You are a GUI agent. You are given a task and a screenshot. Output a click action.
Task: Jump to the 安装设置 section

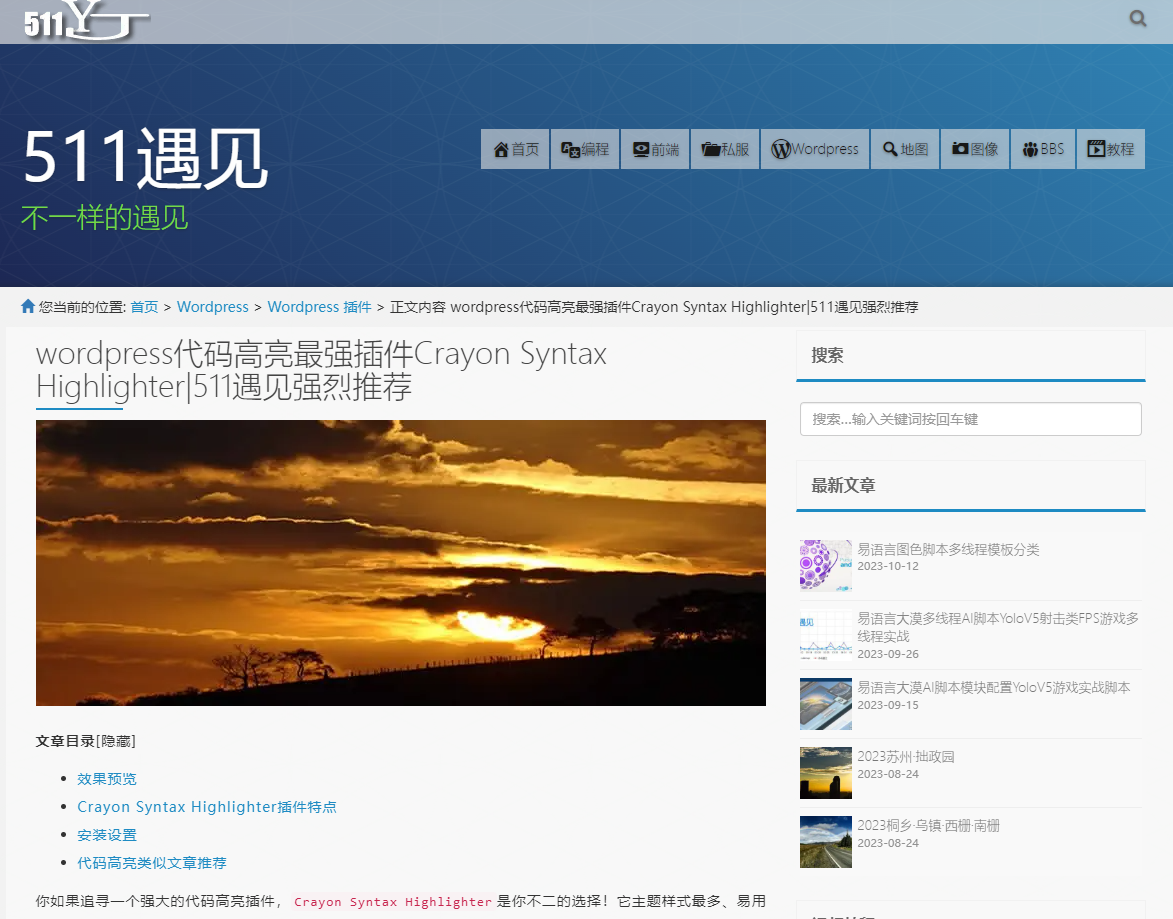click(x=107, y=835)
